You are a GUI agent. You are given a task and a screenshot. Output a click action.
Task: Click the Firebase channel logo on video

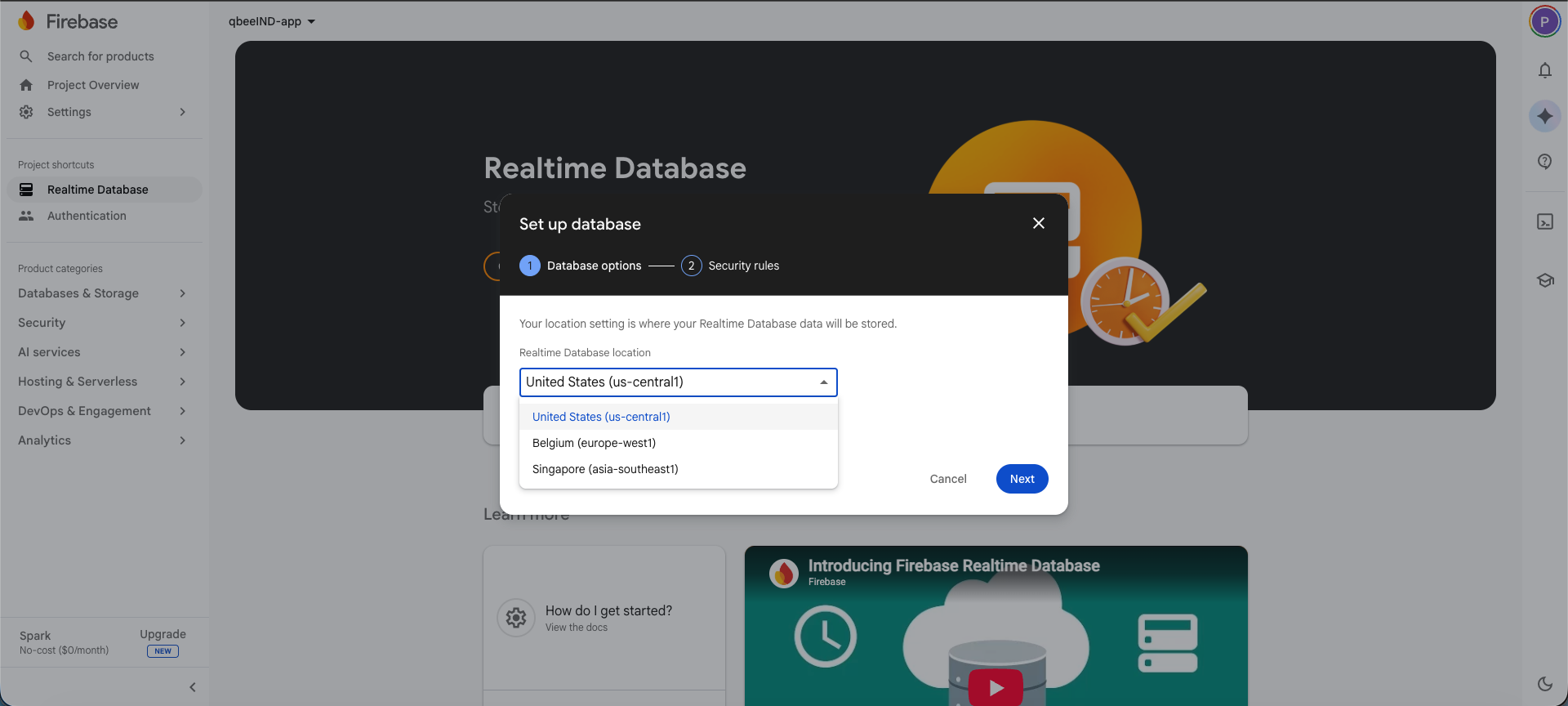coord(784,574)
